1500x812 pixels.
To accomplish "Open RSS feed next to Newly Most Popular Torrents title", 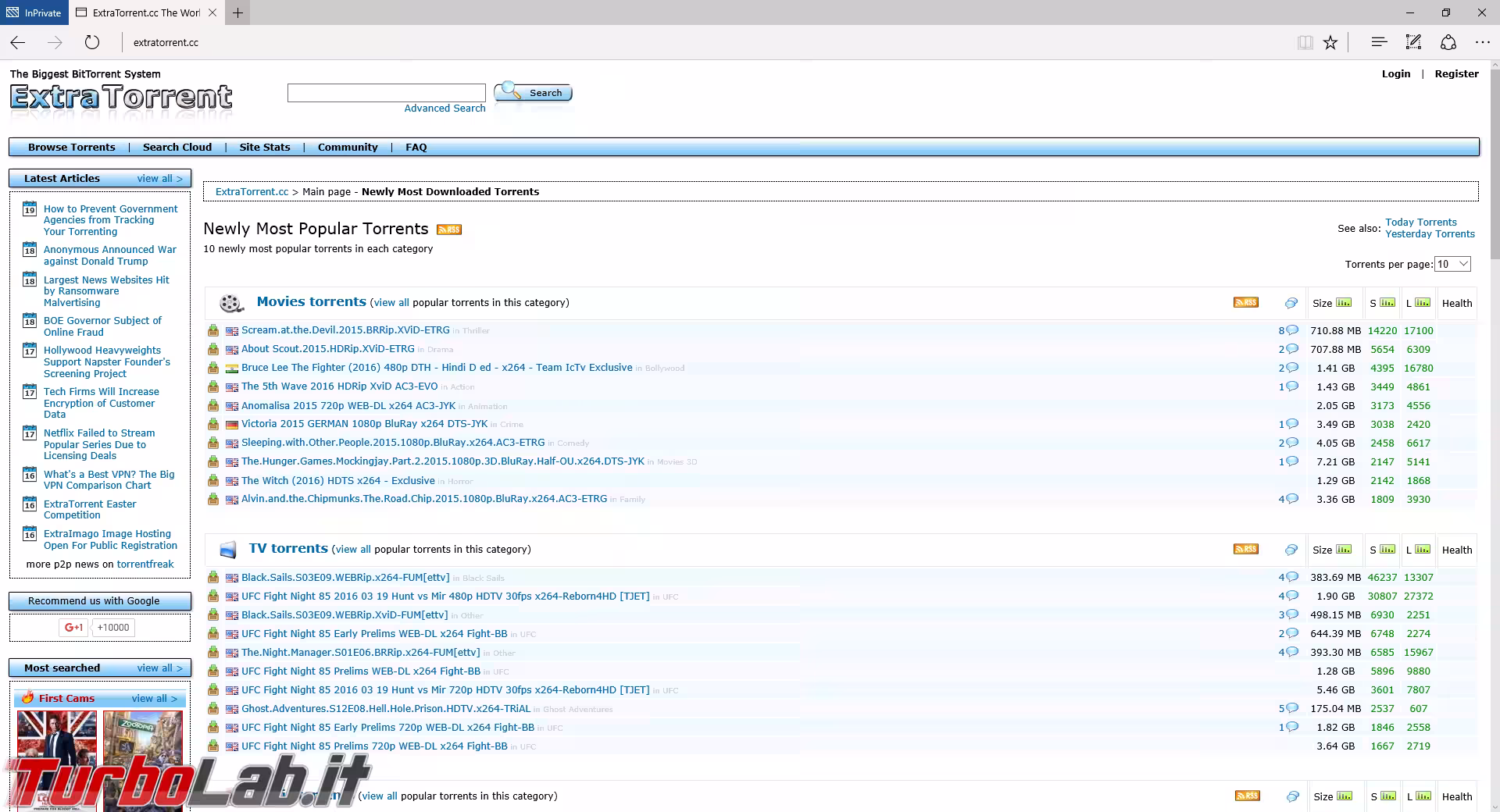I will coord(449,229).
